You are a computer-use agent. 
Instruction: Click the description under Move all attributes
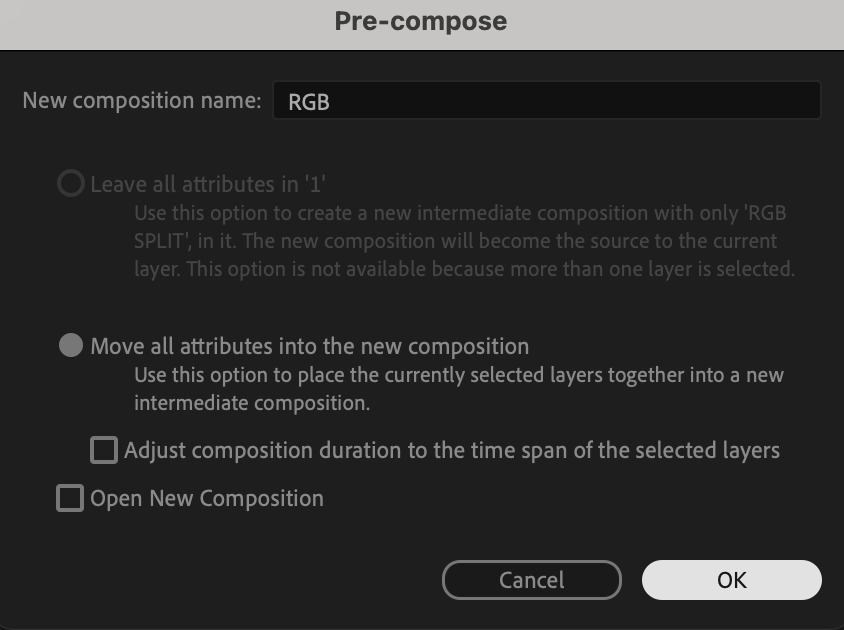(458, 390)
